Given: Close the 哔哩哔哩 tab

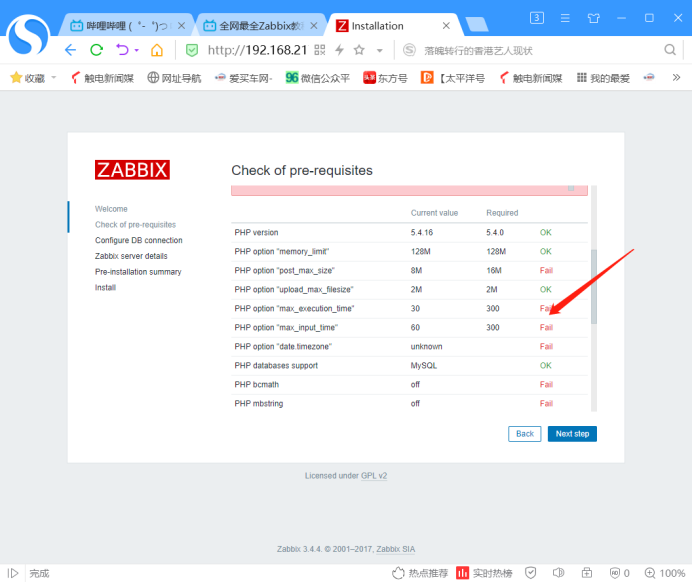Looking at the screenshot, I should pyautogui.click(x=181, y=26).
